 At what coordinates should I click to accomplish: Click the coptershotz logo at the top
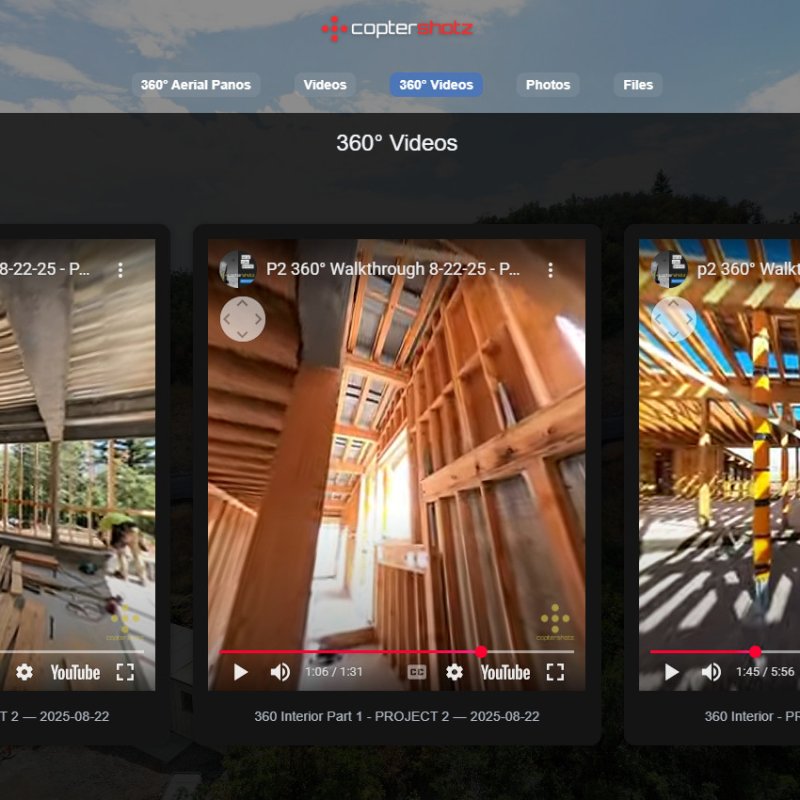click(398, 29)
